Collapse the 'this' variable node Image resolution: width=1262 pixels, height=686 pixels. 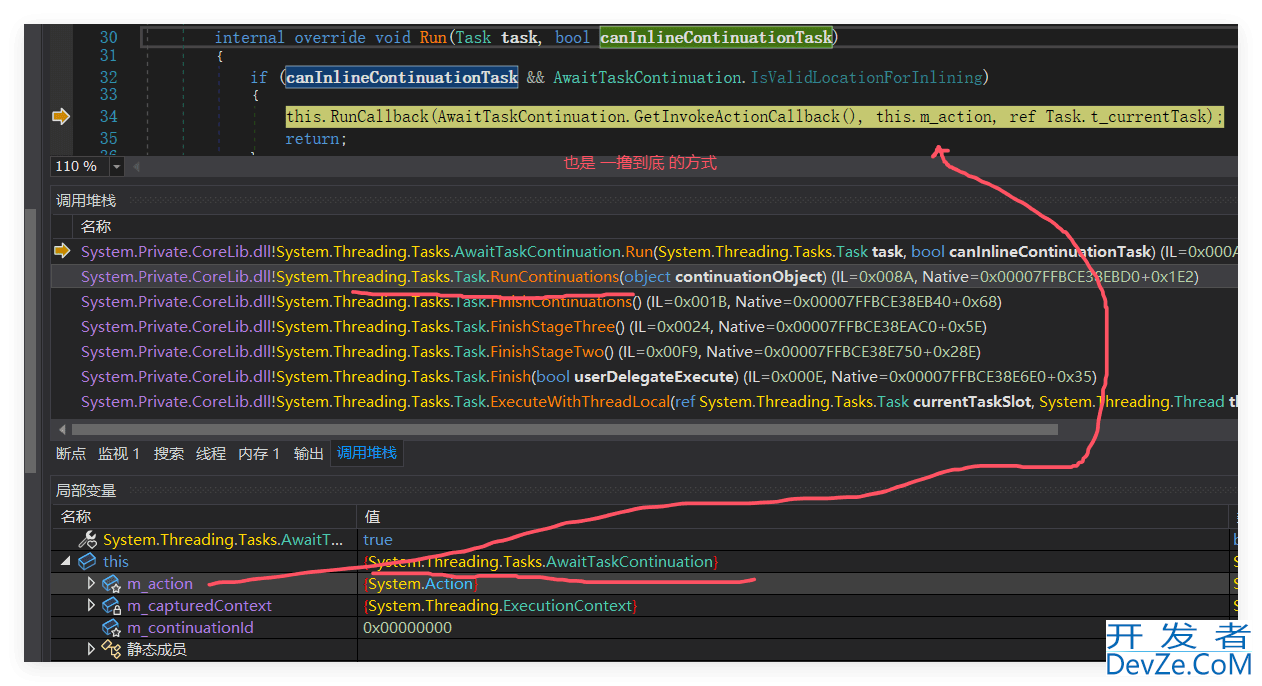[67, 562]
